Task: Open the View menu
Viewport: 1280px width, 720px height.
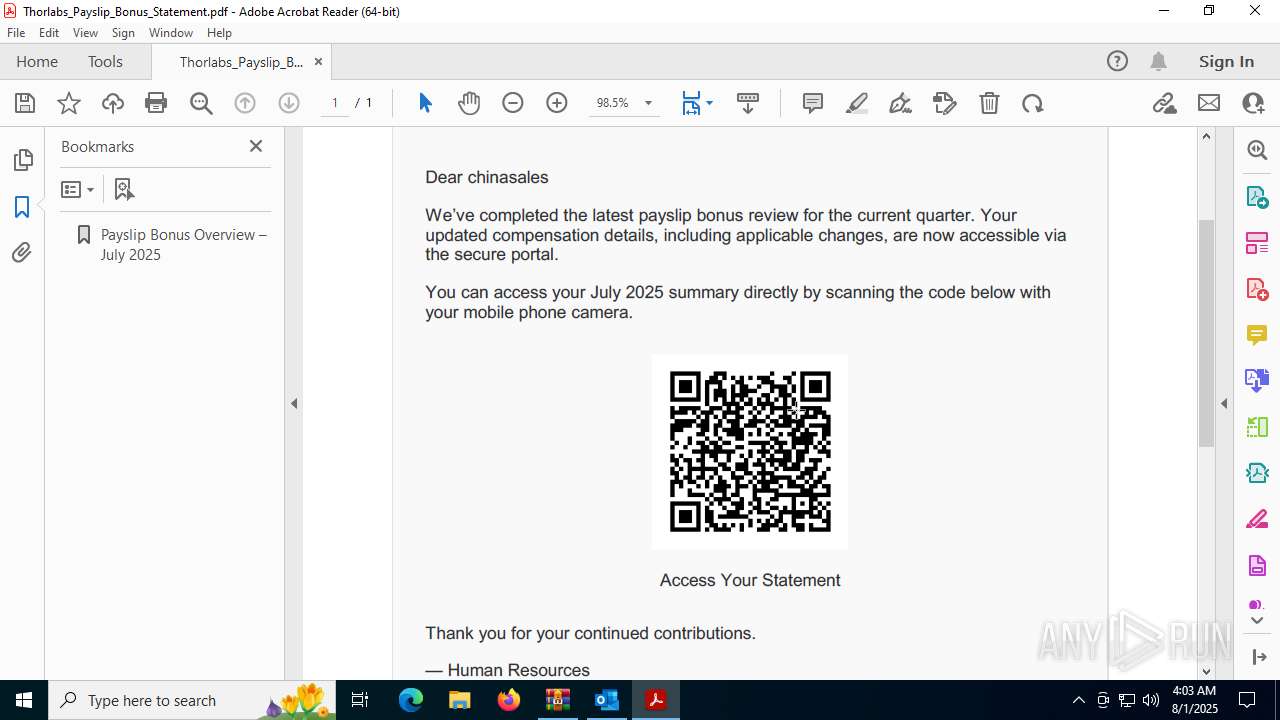Action: click(x=85, y=33)
